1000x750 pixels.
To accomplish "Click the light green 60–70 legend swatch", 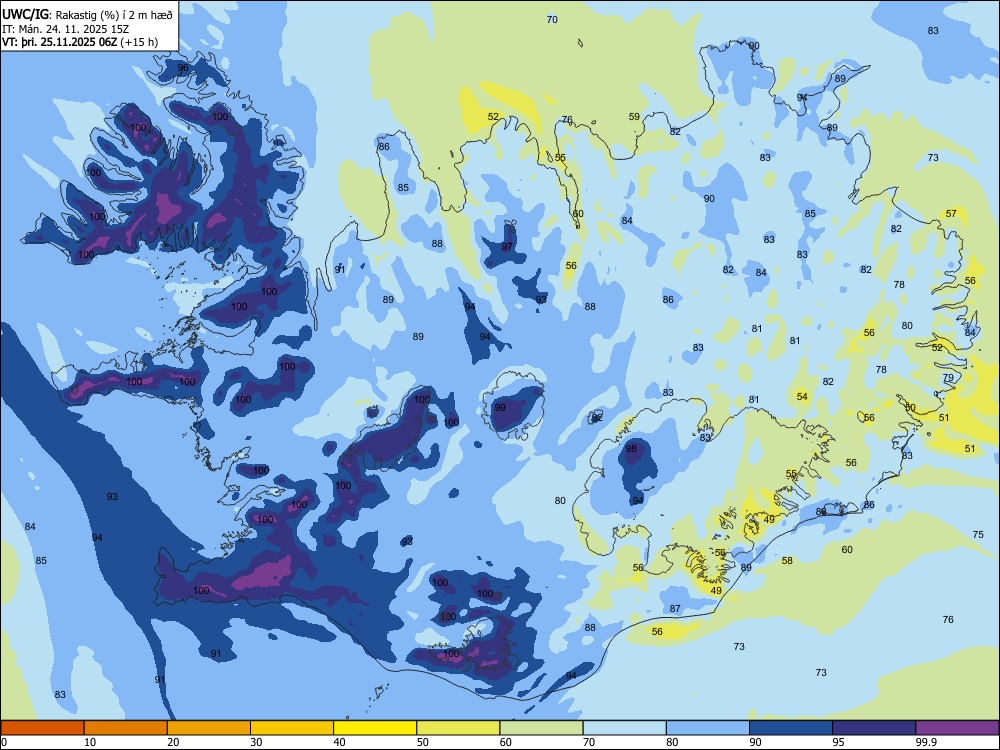I will point(541,728).
